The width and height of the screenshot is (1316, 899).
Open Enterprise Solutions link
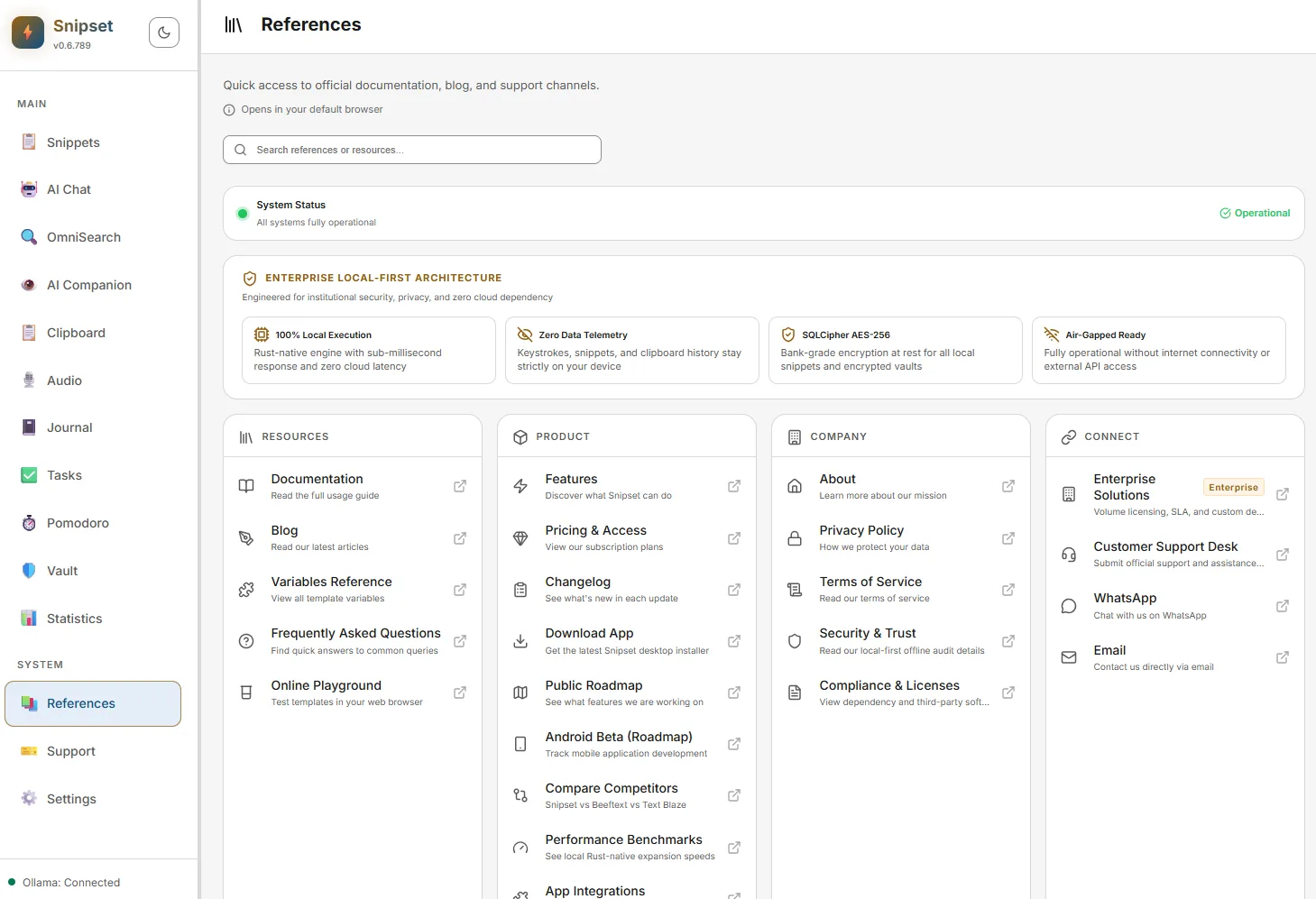point(1175,494)
